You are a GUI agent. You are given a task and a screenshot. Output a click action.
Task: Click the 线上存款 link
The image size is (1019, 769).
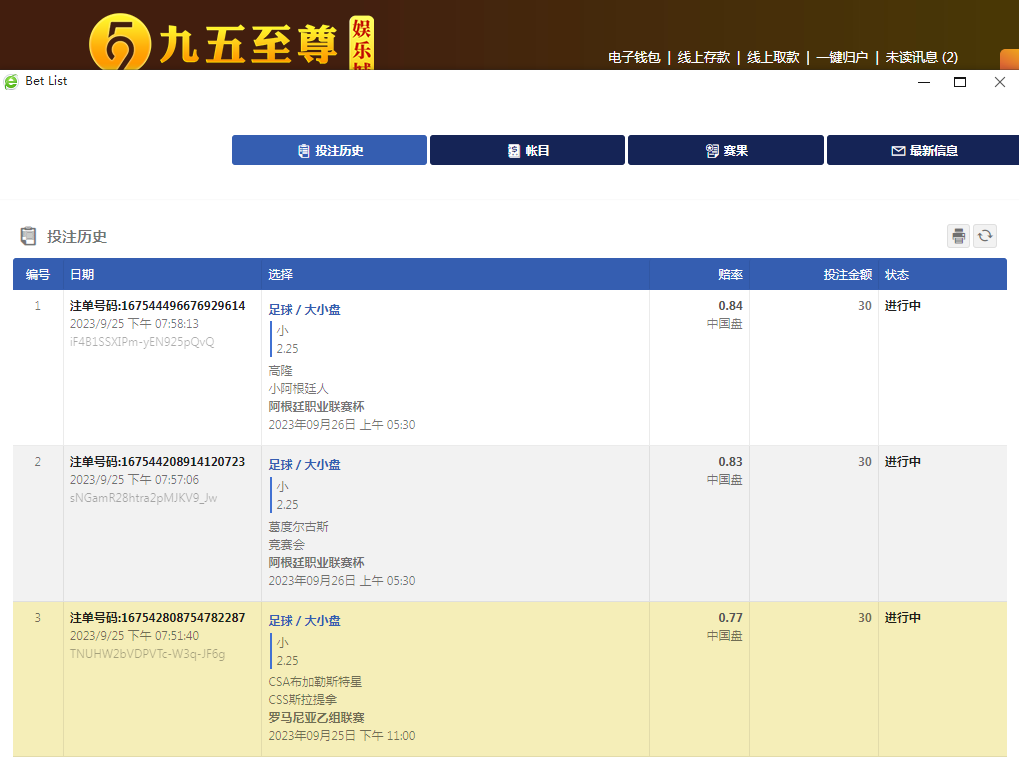click(x=703, y=58)
